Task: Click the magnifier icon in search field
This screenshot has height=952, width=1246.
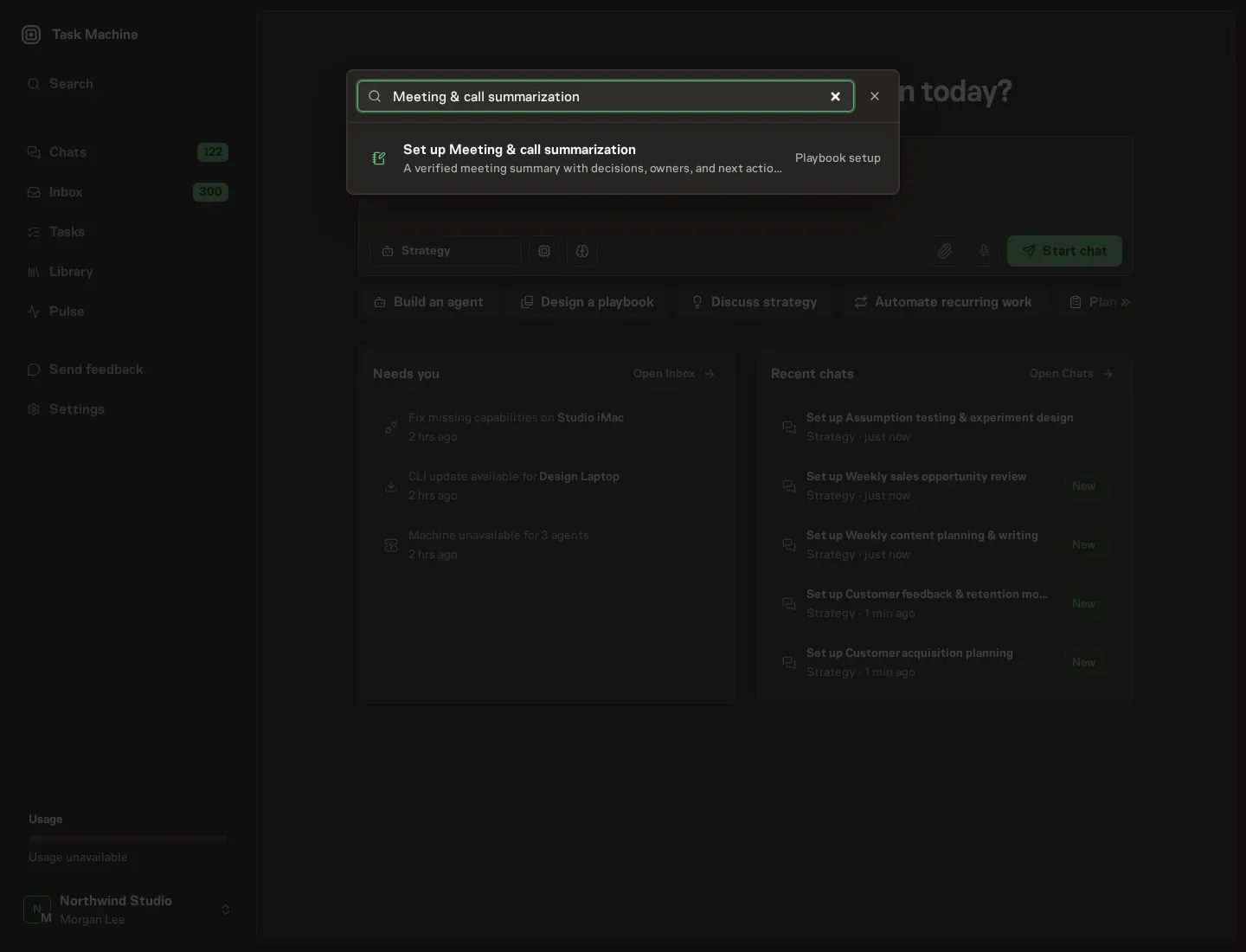Action: click(375, 96)
